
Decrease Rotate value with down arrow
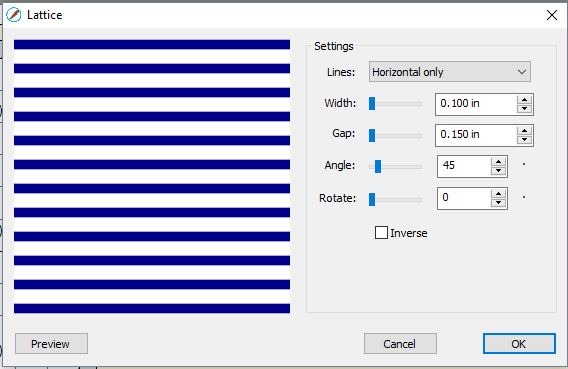498,203
